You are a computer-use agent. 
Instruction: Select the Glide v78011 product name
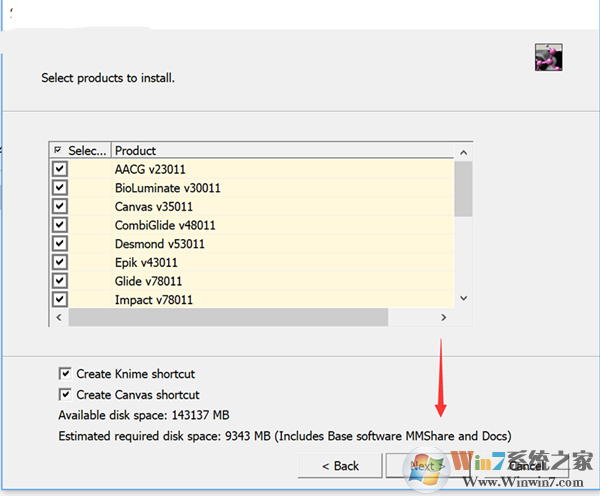[x=148, y=281]
